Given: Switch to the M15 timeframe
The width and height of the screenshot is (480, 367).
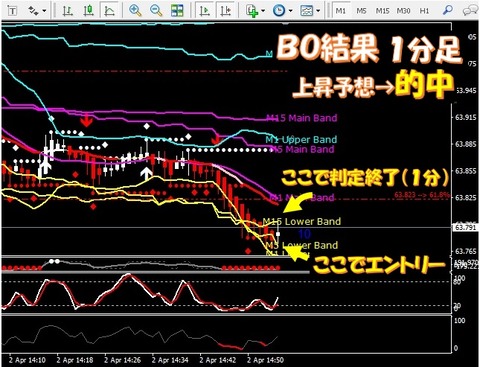Looking at the screenshot, I should click(382, 11).
